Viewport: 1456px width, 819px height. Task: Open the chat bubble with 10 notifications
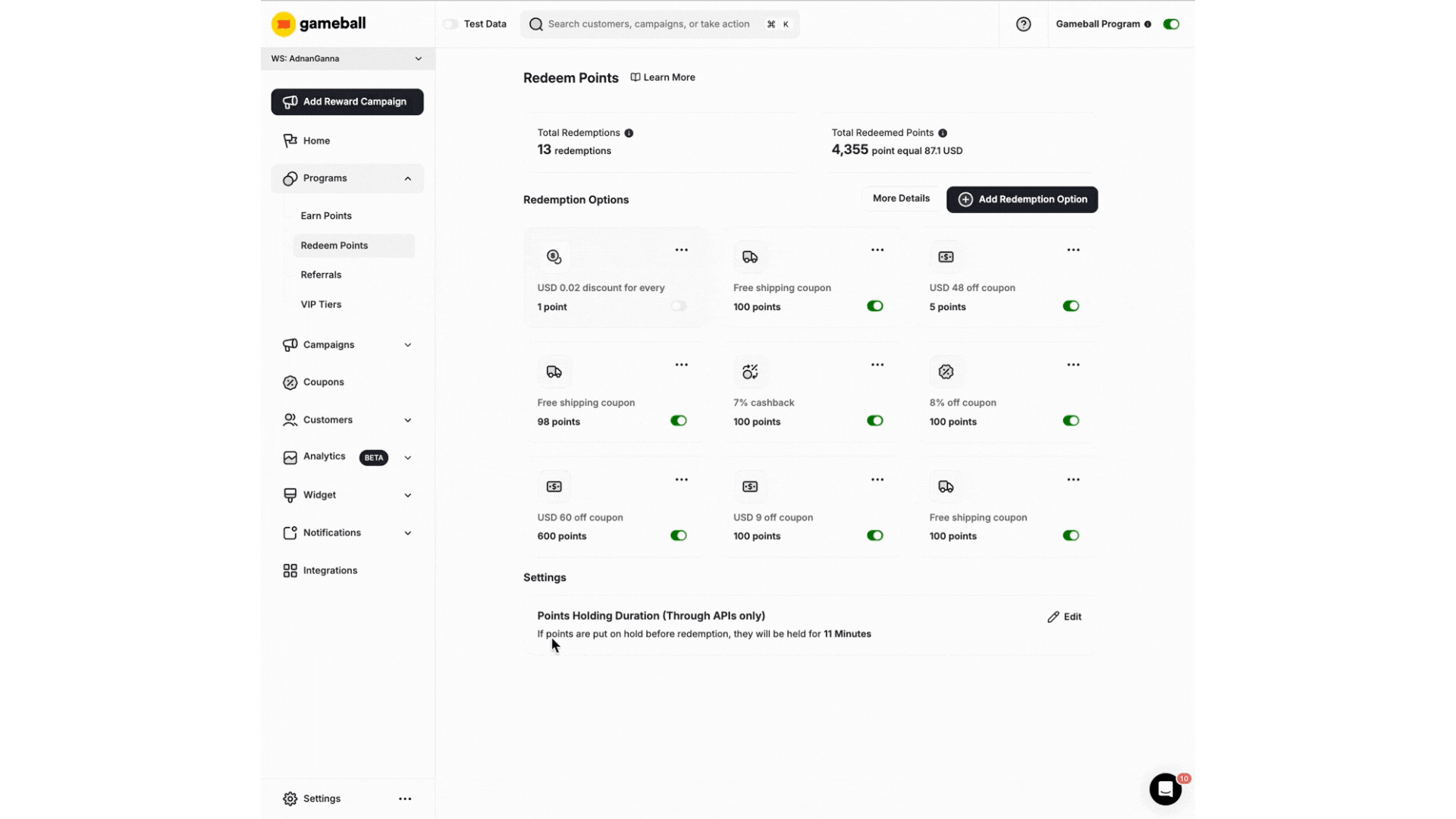click(x=1166, y=789)
